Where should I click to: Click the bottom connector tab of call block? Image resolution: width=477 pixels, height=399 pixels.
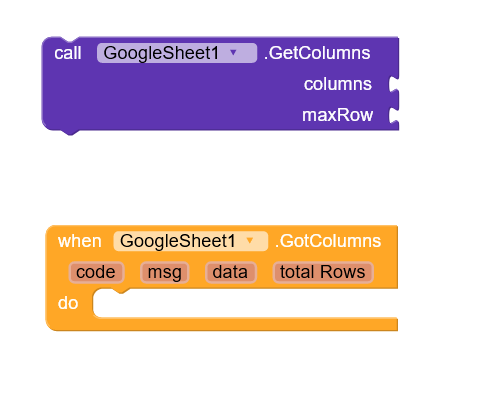tap(70, 132)
